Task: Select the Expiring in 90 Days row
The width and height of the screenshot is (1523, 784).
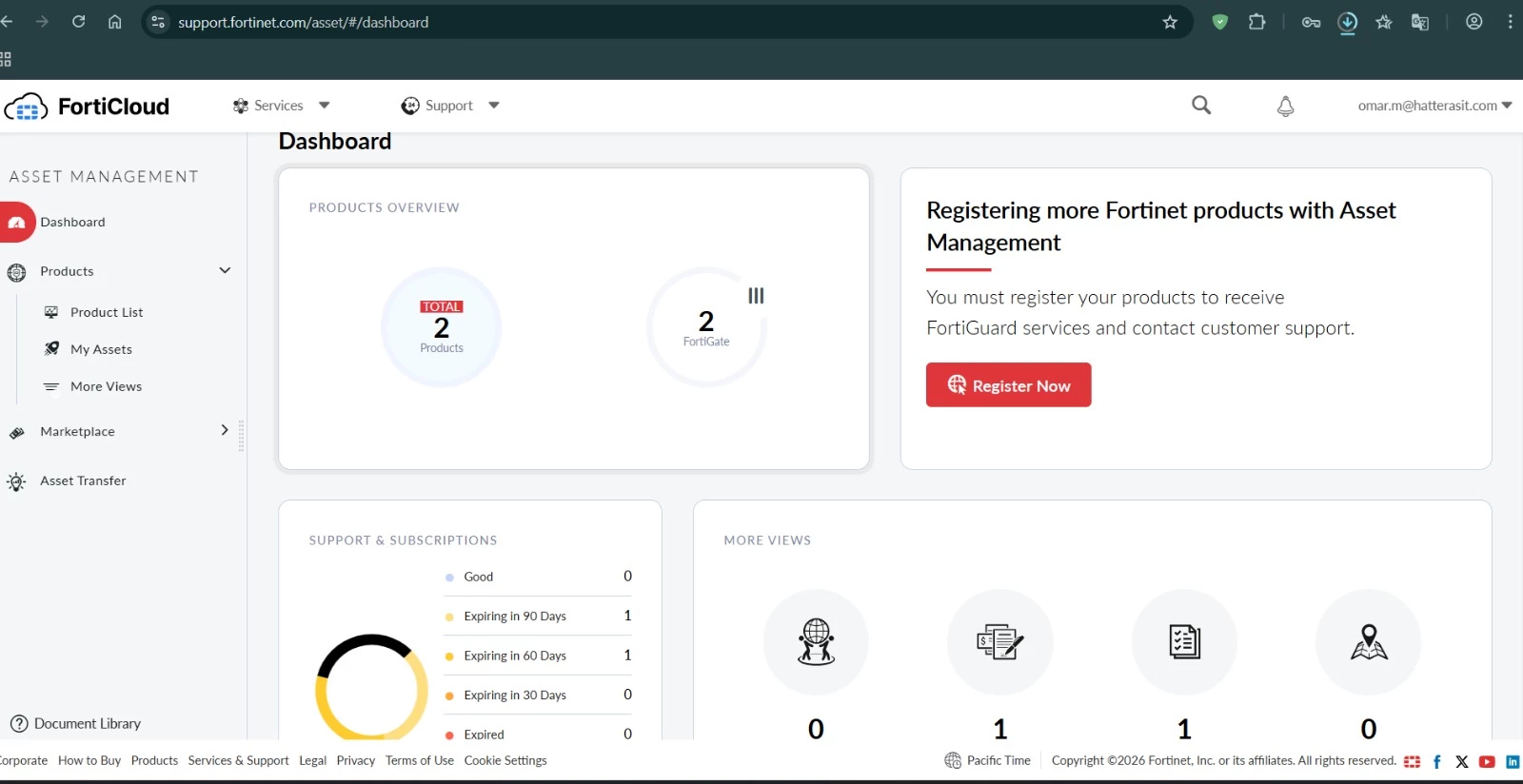Action: (538, 617)
